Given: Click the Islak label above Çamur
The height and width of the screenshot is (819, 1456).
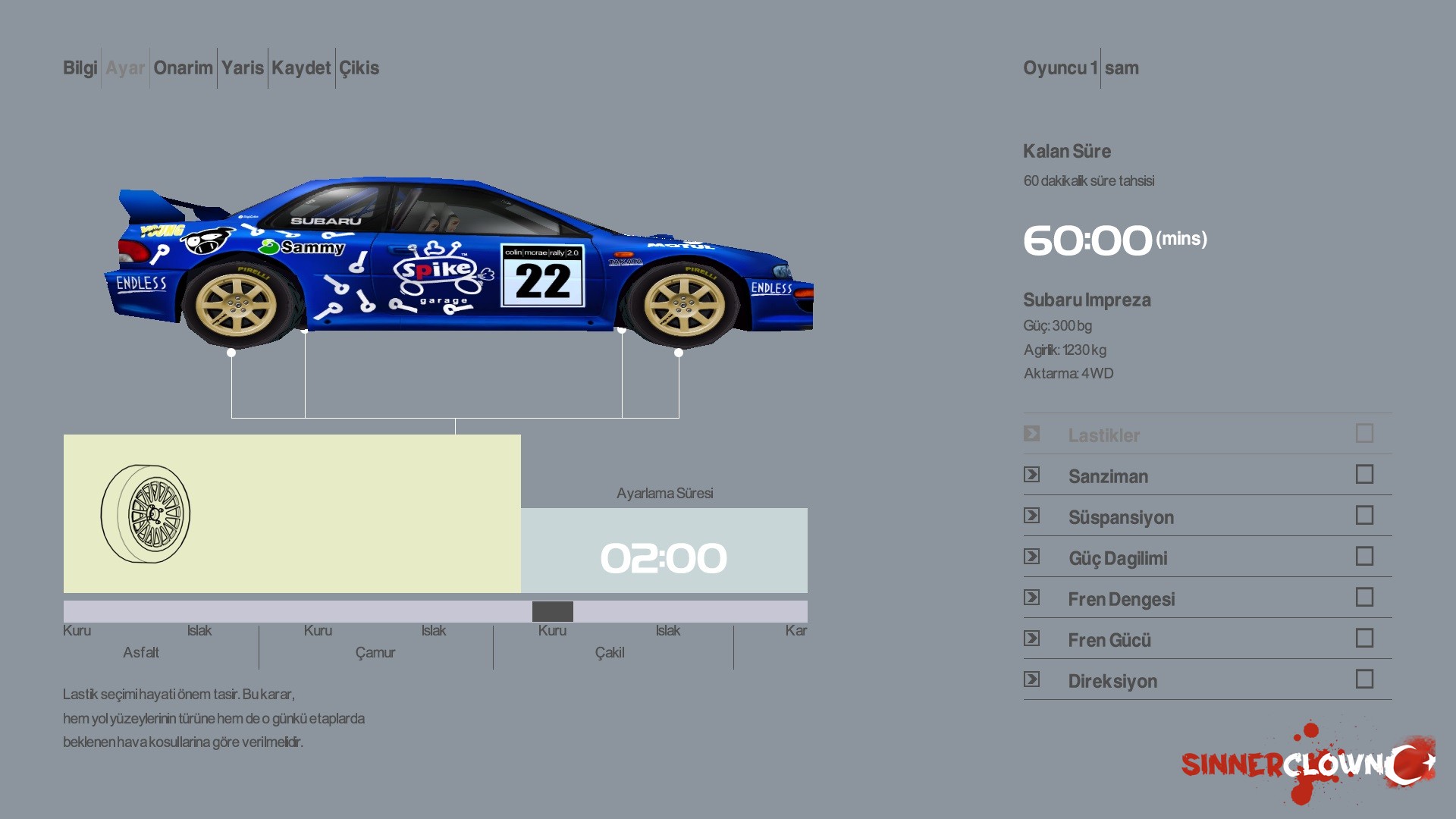Looking at the screenshot, I should click(434, 630).
